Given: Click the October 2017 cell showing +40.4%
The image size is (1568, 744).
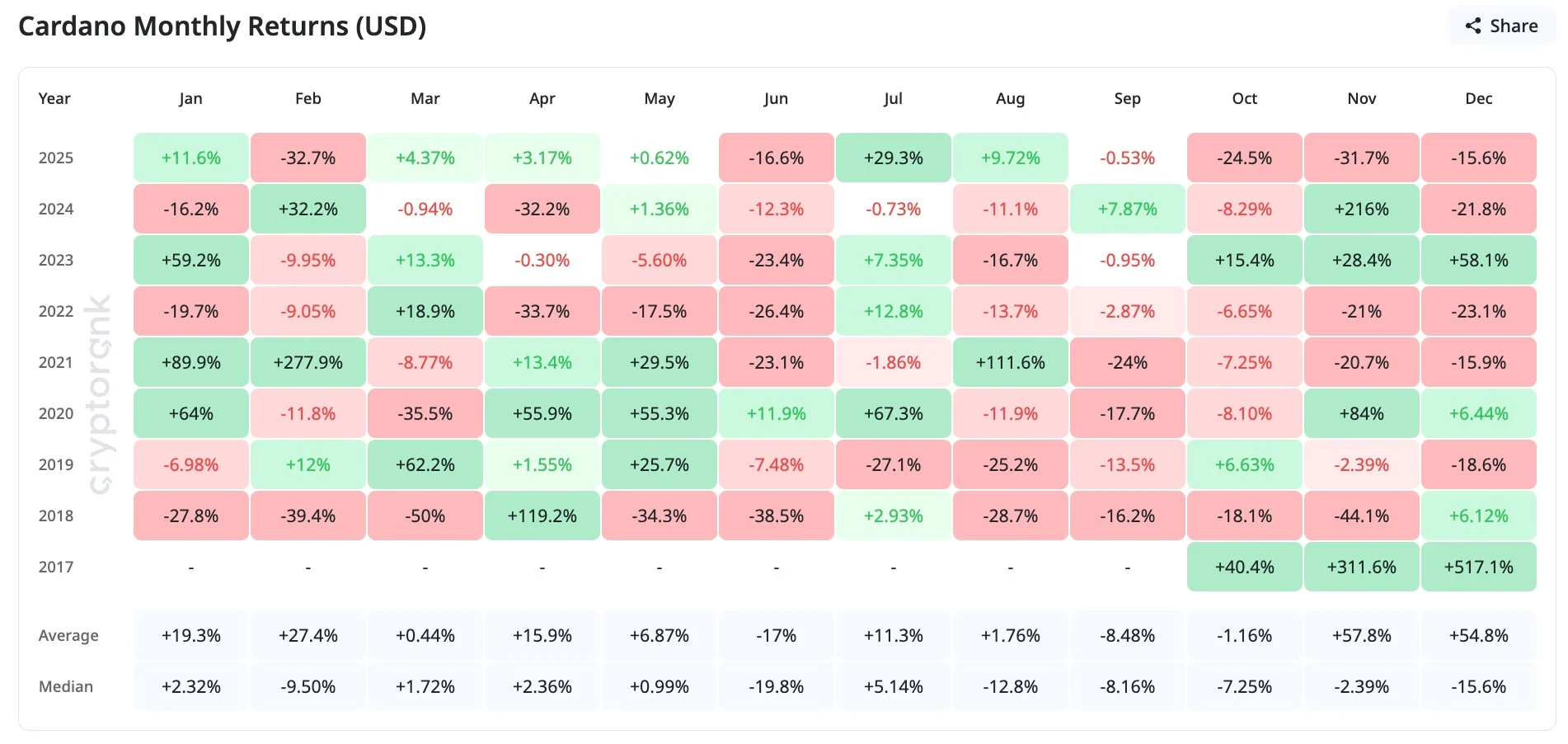Looking at the screenshot, I should coord(1244,567).
